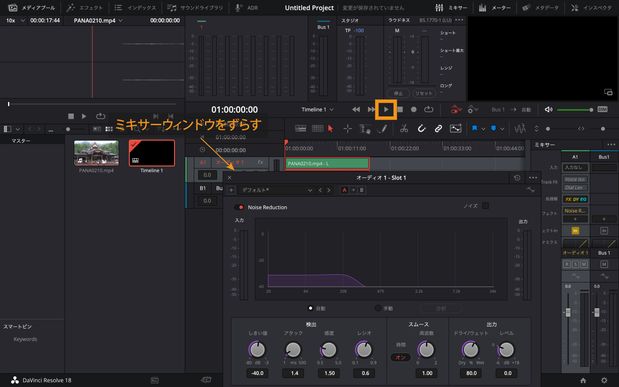619x387 pixels.
Task: Play the source viewer clip
Action: 84,116
